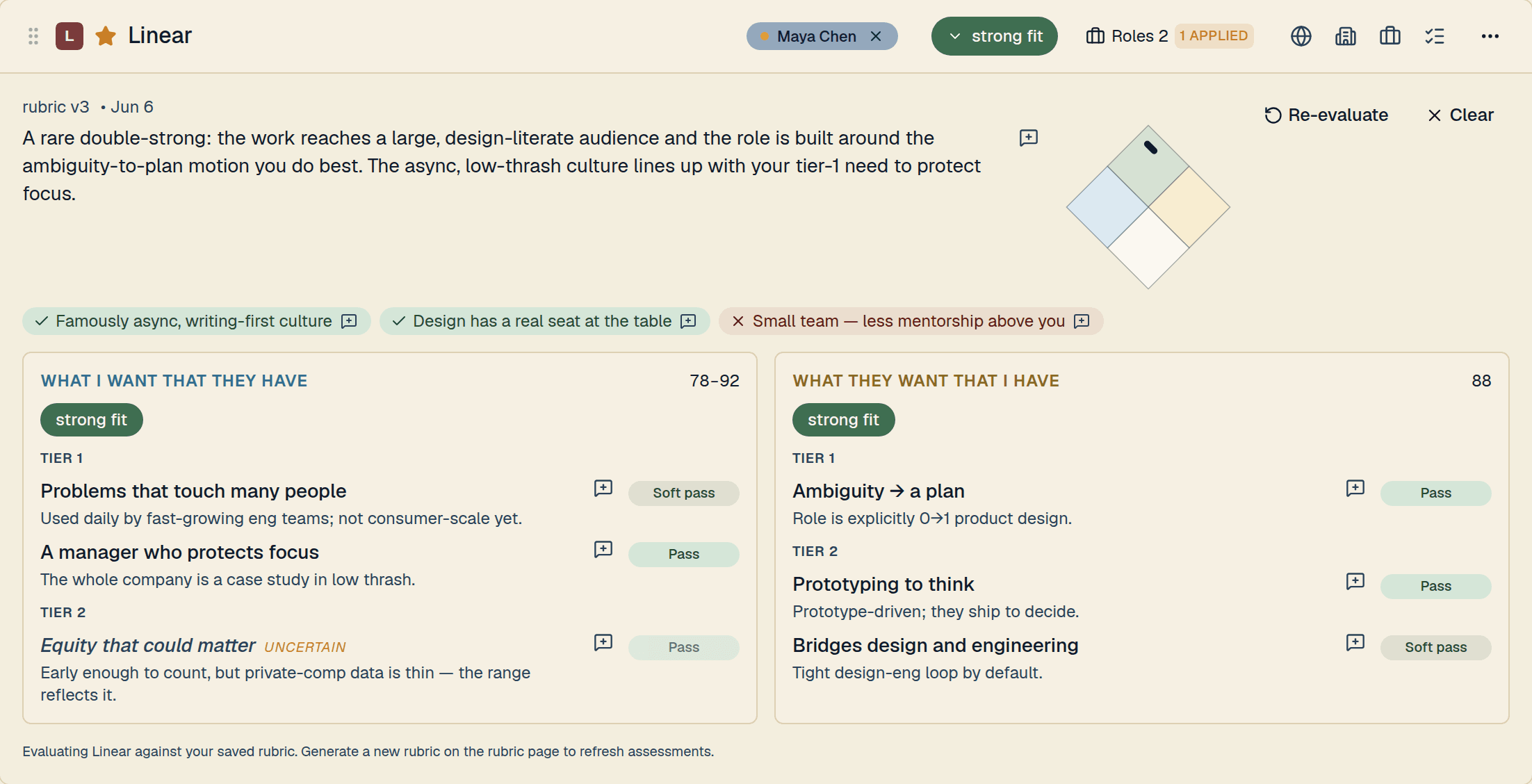Add note on Small team mentorship chip
1532x784 pixels.
pyautogui.click(x=1082, y=321)
